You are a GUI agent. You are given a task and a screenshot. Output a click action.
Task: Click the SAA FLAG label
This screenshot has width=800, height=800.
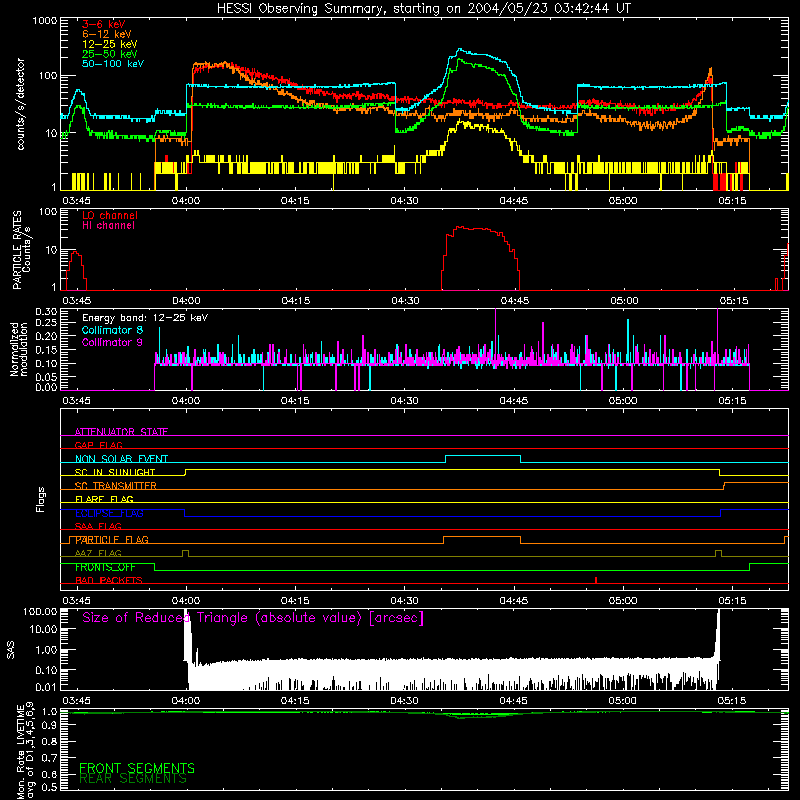98,526
